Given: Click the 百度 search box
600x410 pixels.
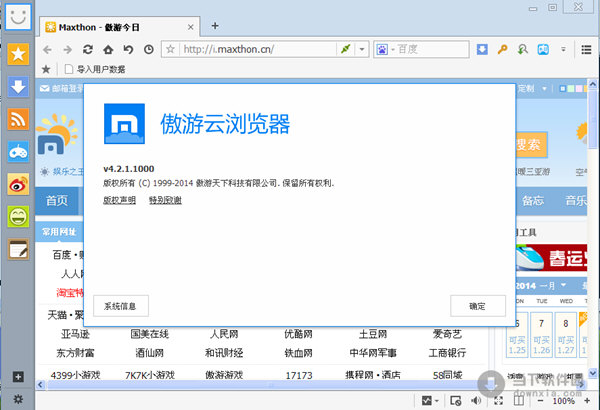Looking at the screenshot, I should tap(432, 49).
